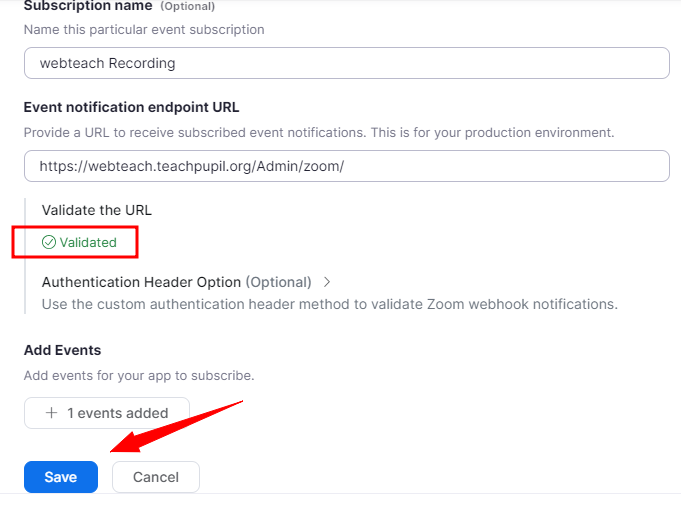Click the "Validate the URL" label
The width and height of the screenshot is (681, 513).
pyautogui.click(x=97, y=210)
